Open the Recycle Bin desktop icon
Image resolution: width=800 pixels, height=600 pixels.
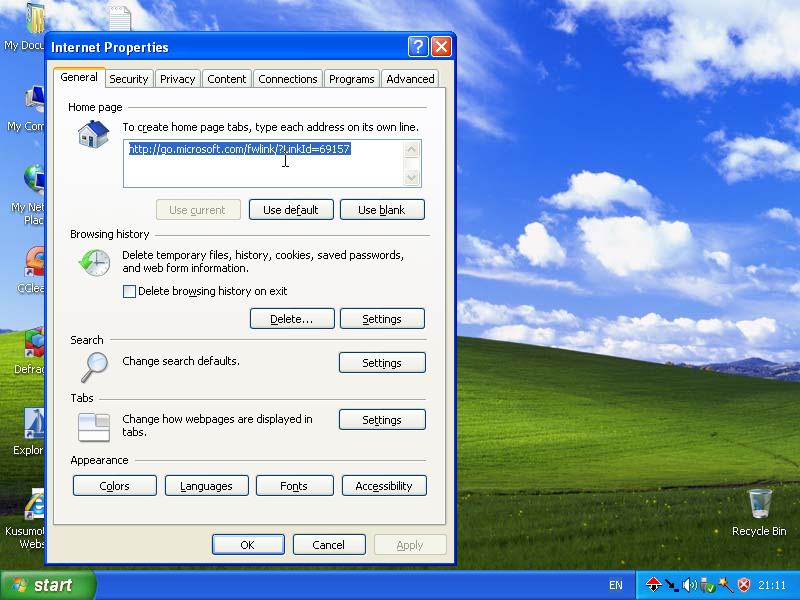pyautogui.click(x=759, y=512)
